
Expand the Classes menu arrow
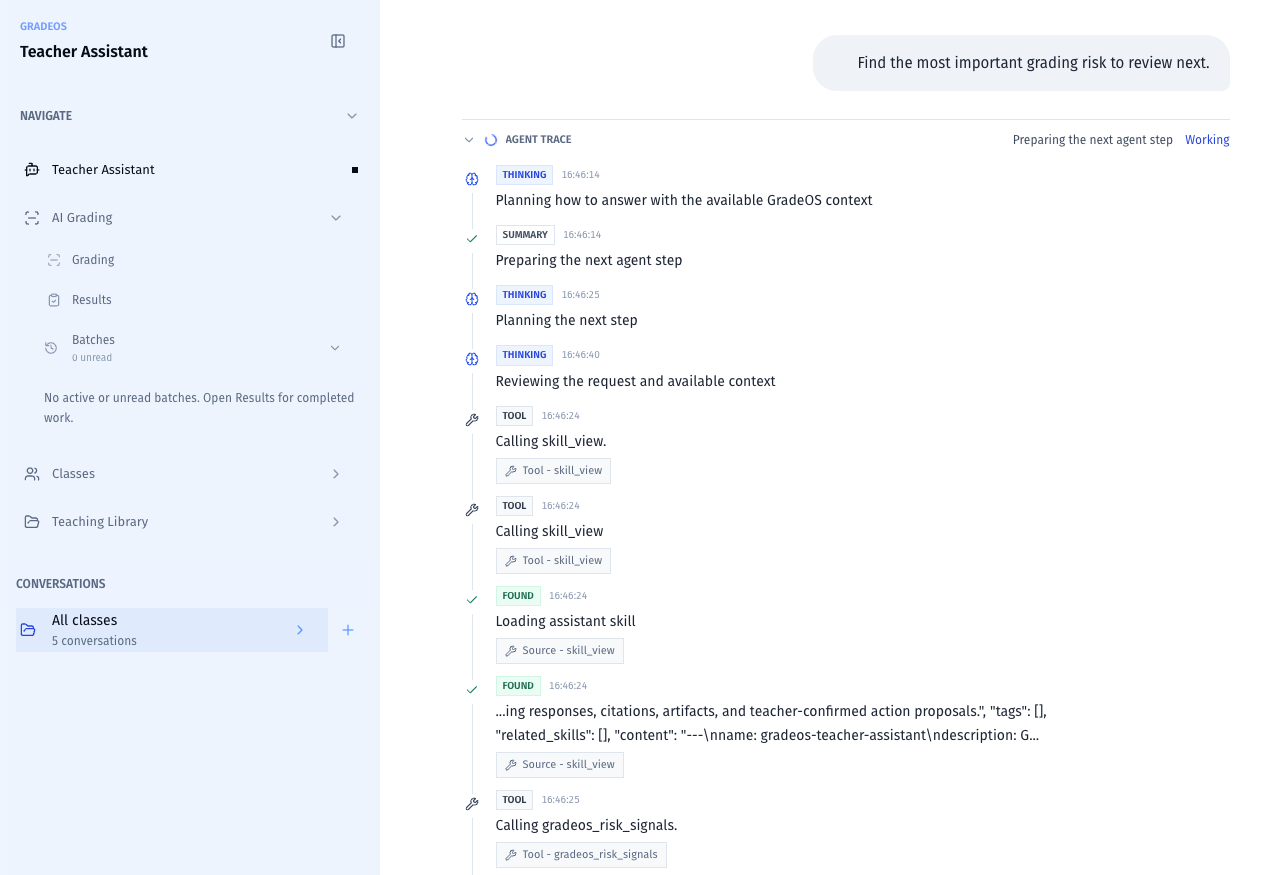336,474
